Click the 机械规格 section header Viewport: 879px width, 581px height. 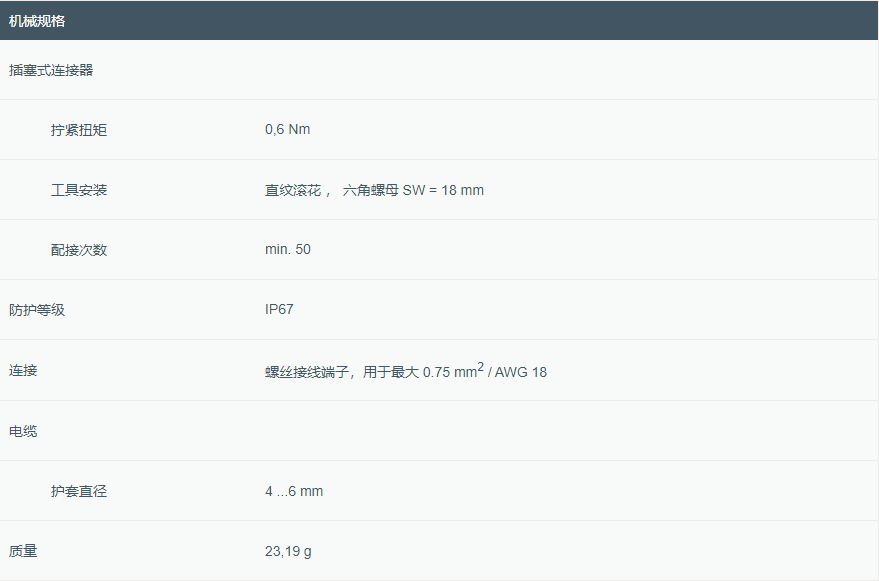(x=37, y=21)
